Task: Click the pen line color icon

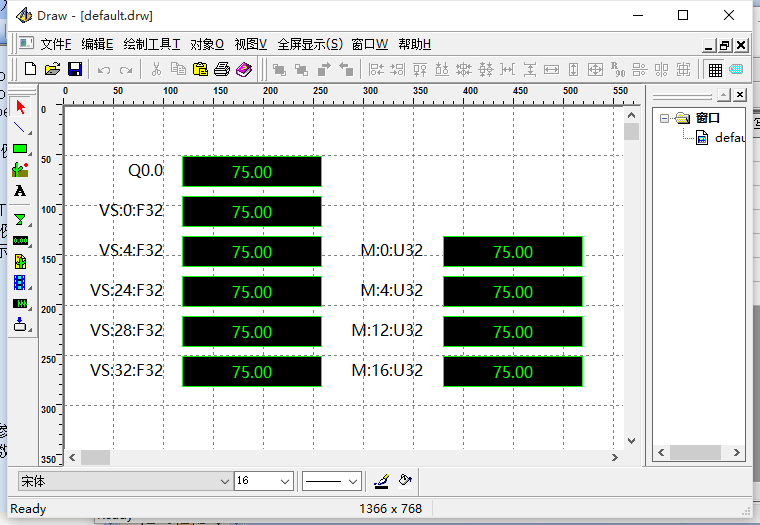Action: tap(382, 481)
